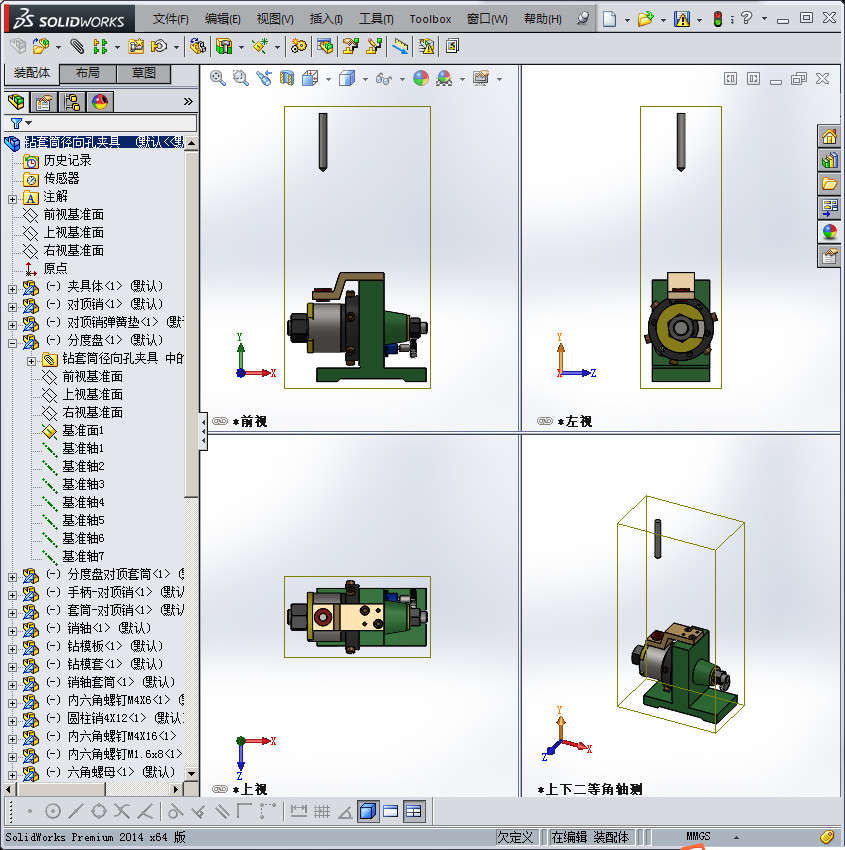Switch to the 布局 tab
The height and width of the screenshot is (850, 845).
coord(87,73)
